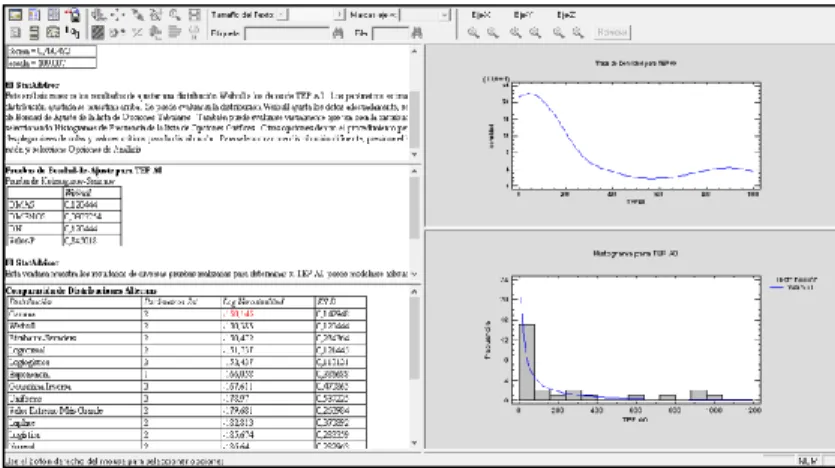Select the Exponencial distribution row
The image size is (835, 468).
[187, 375]
